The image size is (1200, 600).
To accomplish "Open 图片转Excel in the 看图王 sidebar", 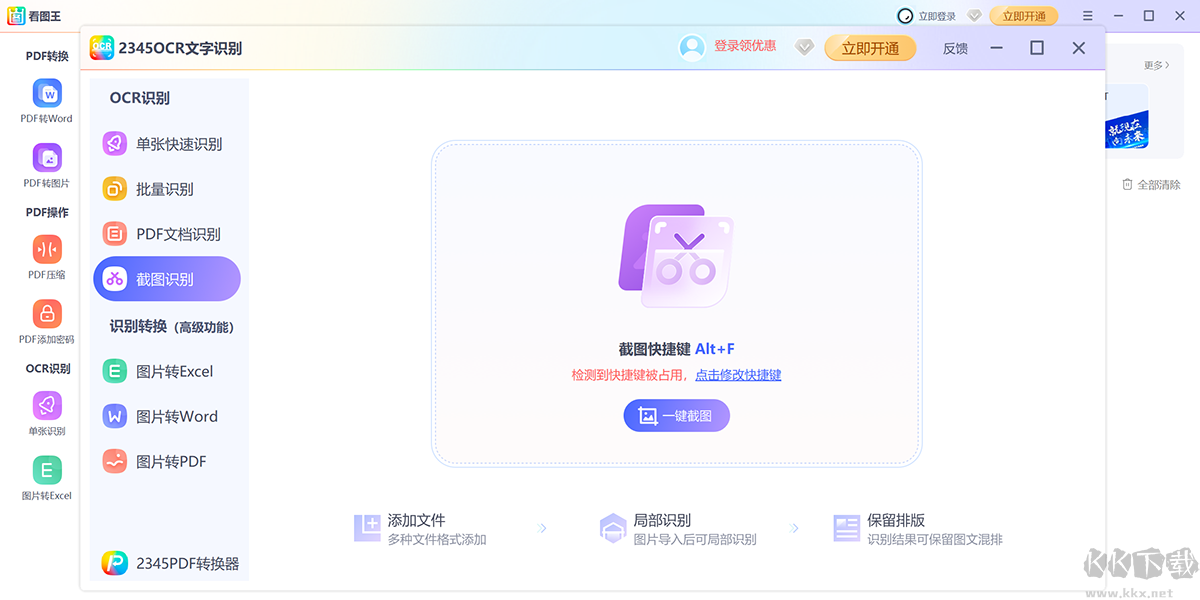I will [47, 478].
